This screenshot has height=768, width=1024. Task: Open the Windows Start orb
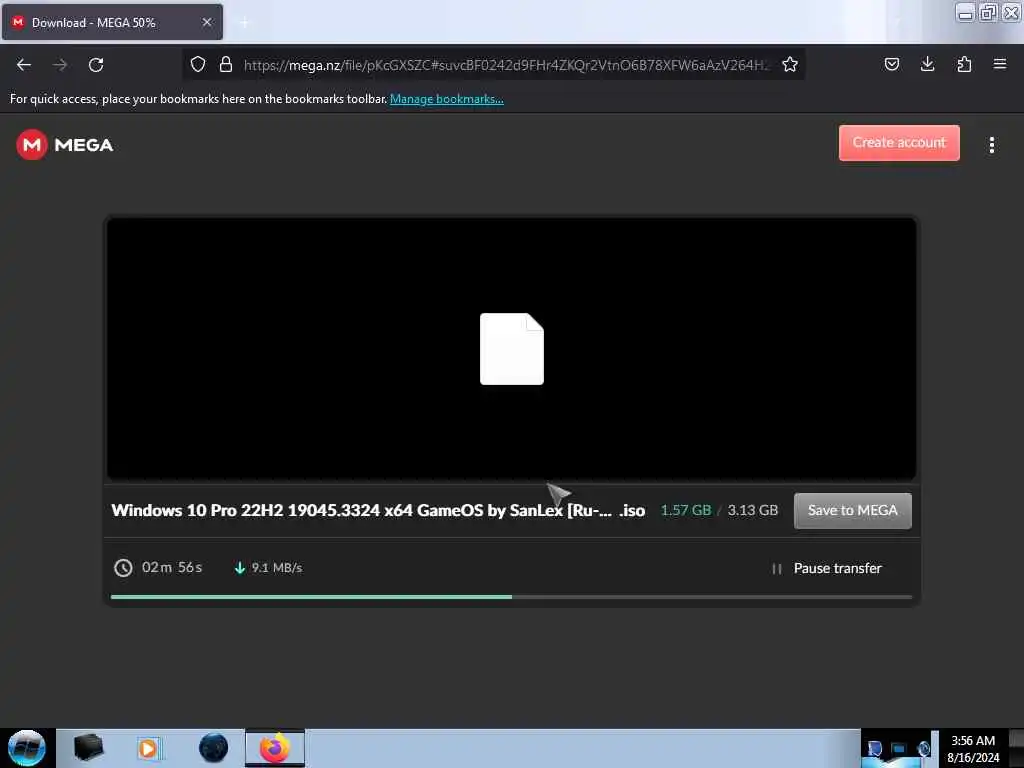point(27,748)
